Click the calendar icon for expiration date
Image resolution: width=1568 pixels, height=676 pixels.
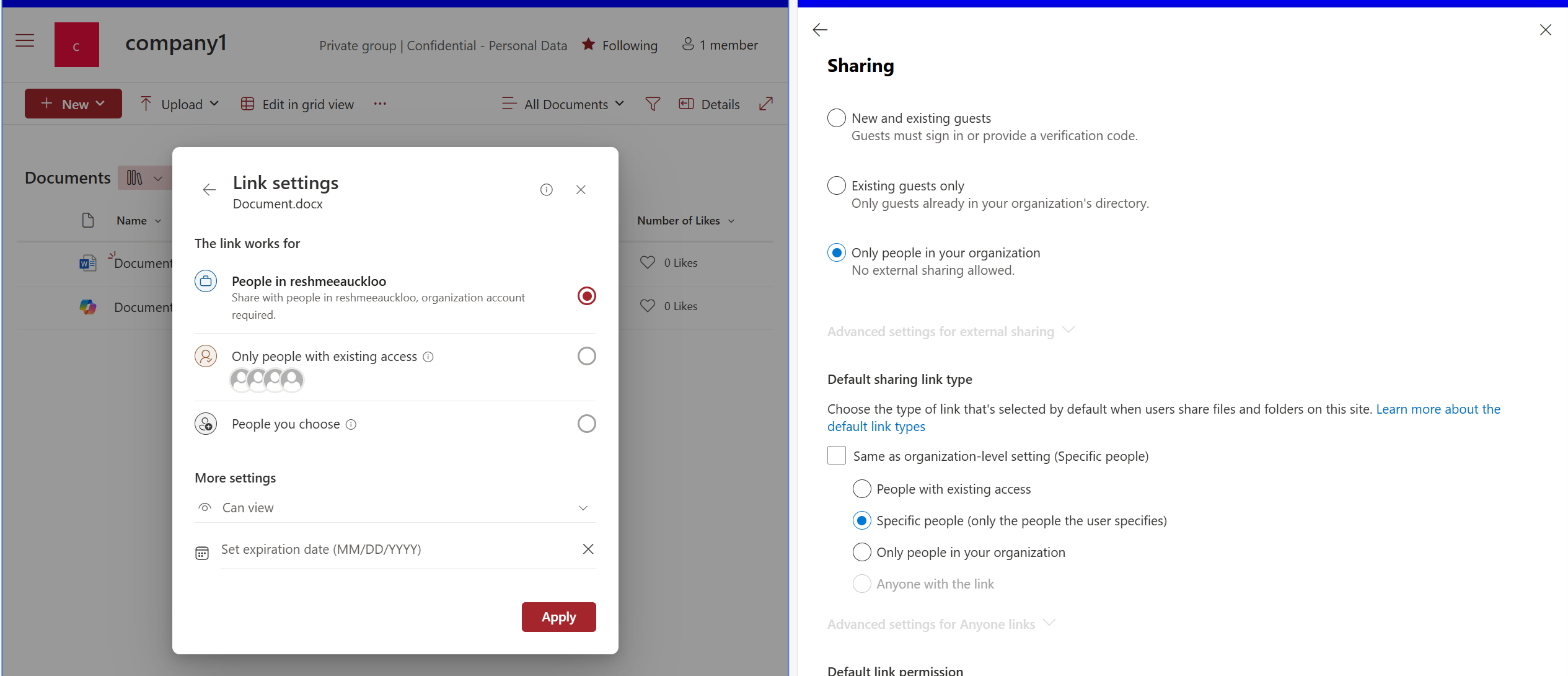pos(202,551)
